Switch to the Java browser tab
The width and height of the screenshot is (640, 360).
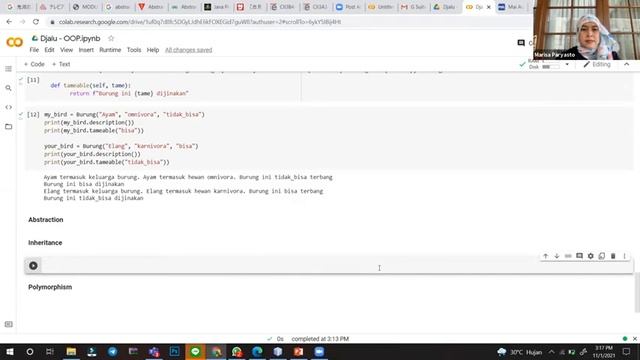[x=217, y=7]
